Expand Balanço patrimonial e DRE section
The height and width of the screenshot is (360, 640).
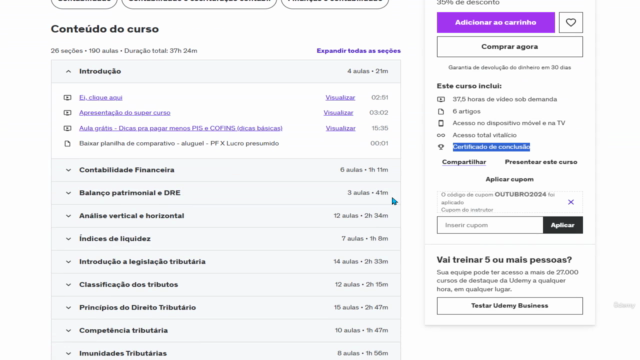pos(226,193)
